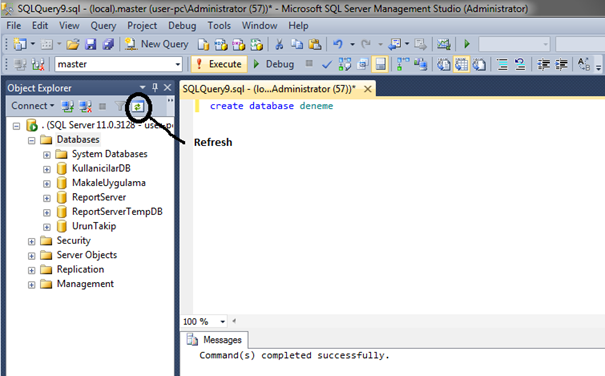Image resolution: width=605 pixels, height=376 pixels.
Task: Click the Paste clipboard icon
Action: pyautogui.click(x=315, y=44)
